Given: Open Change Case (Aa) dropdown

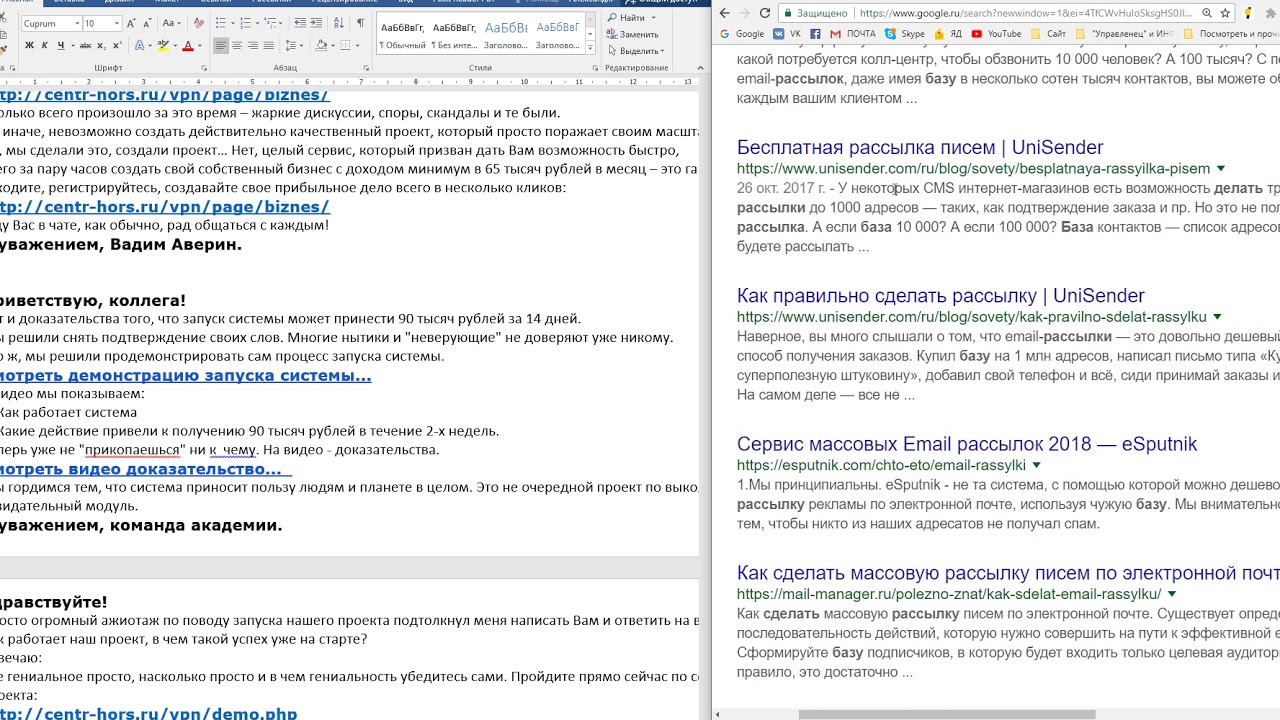Looking at the screenshot, I should 172,23.
